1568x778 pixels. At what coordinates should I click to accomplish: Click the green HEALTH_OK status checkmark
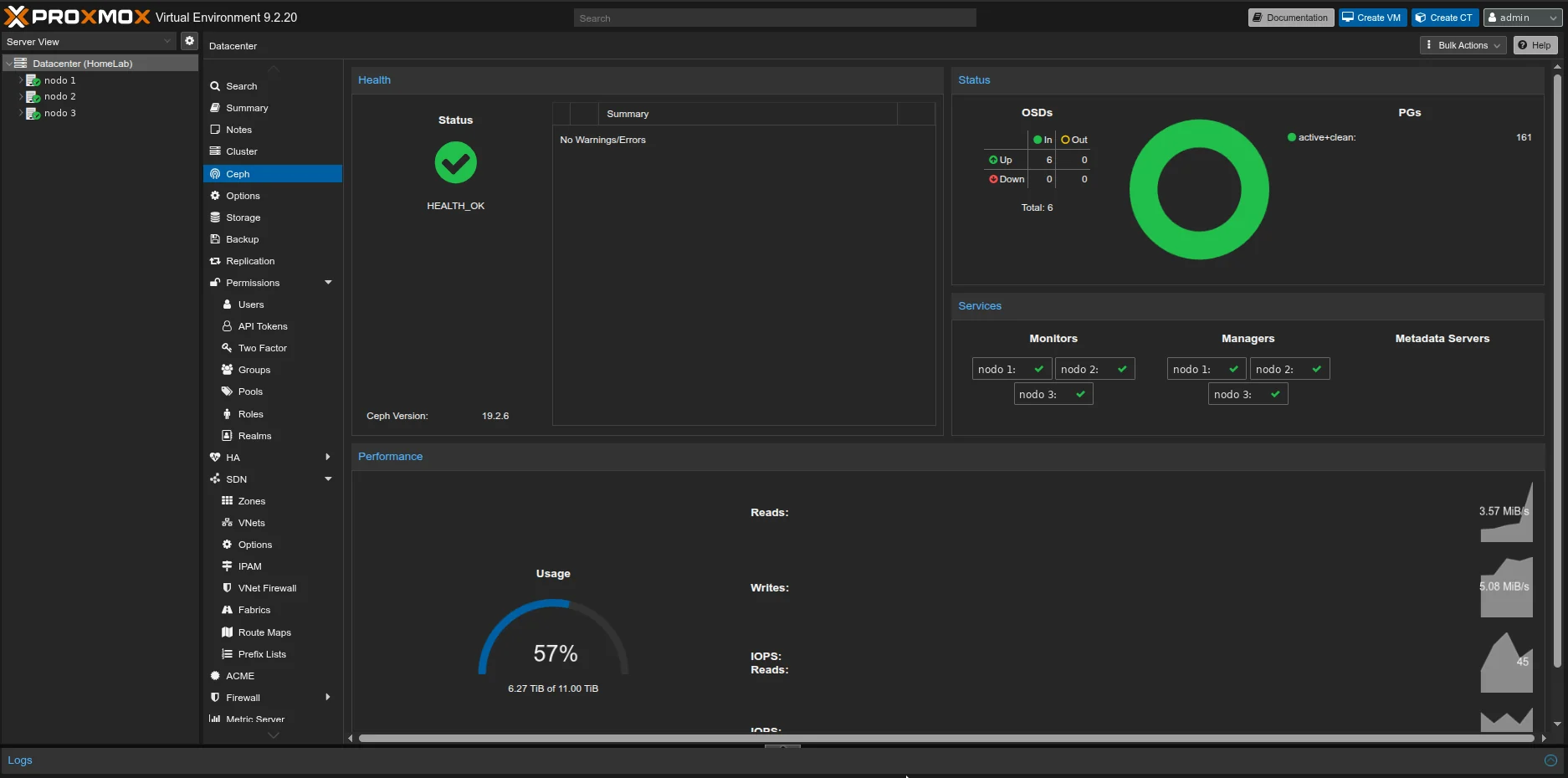pos(456,162)
